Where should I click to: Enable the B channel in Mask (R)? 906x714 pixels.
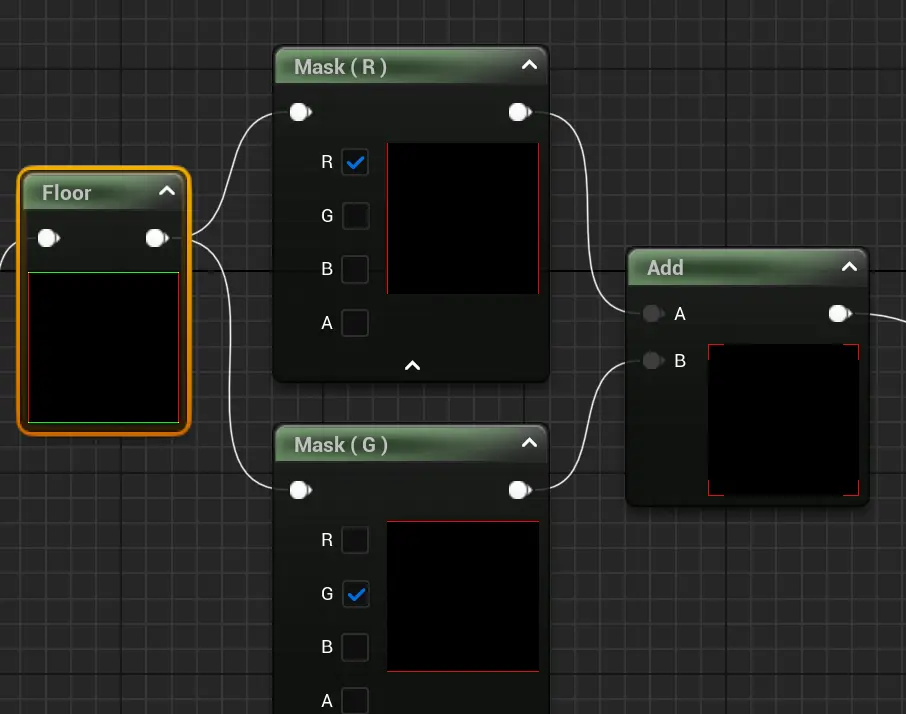click(355, 270)
